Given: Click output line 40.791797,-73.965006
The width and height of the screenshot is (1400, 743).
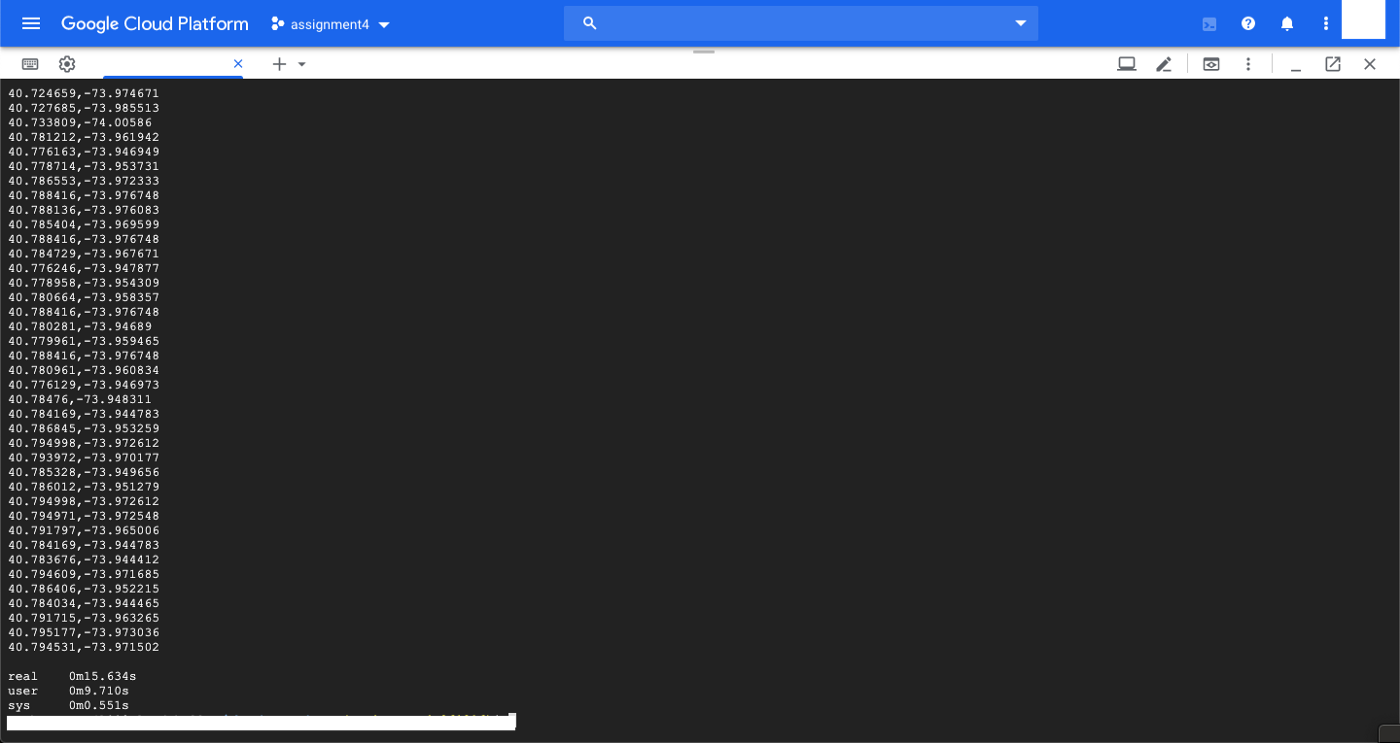Looking at the screenshot, I should pos(84,531).
